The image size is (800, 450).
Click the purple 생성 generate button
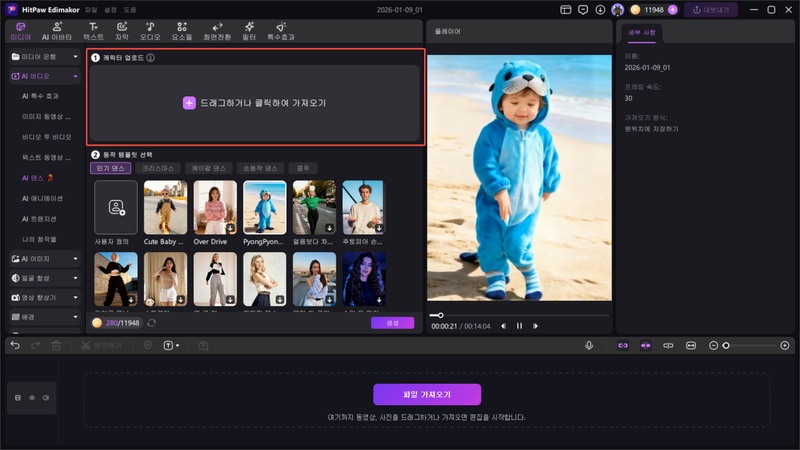[x=392, y=322]
